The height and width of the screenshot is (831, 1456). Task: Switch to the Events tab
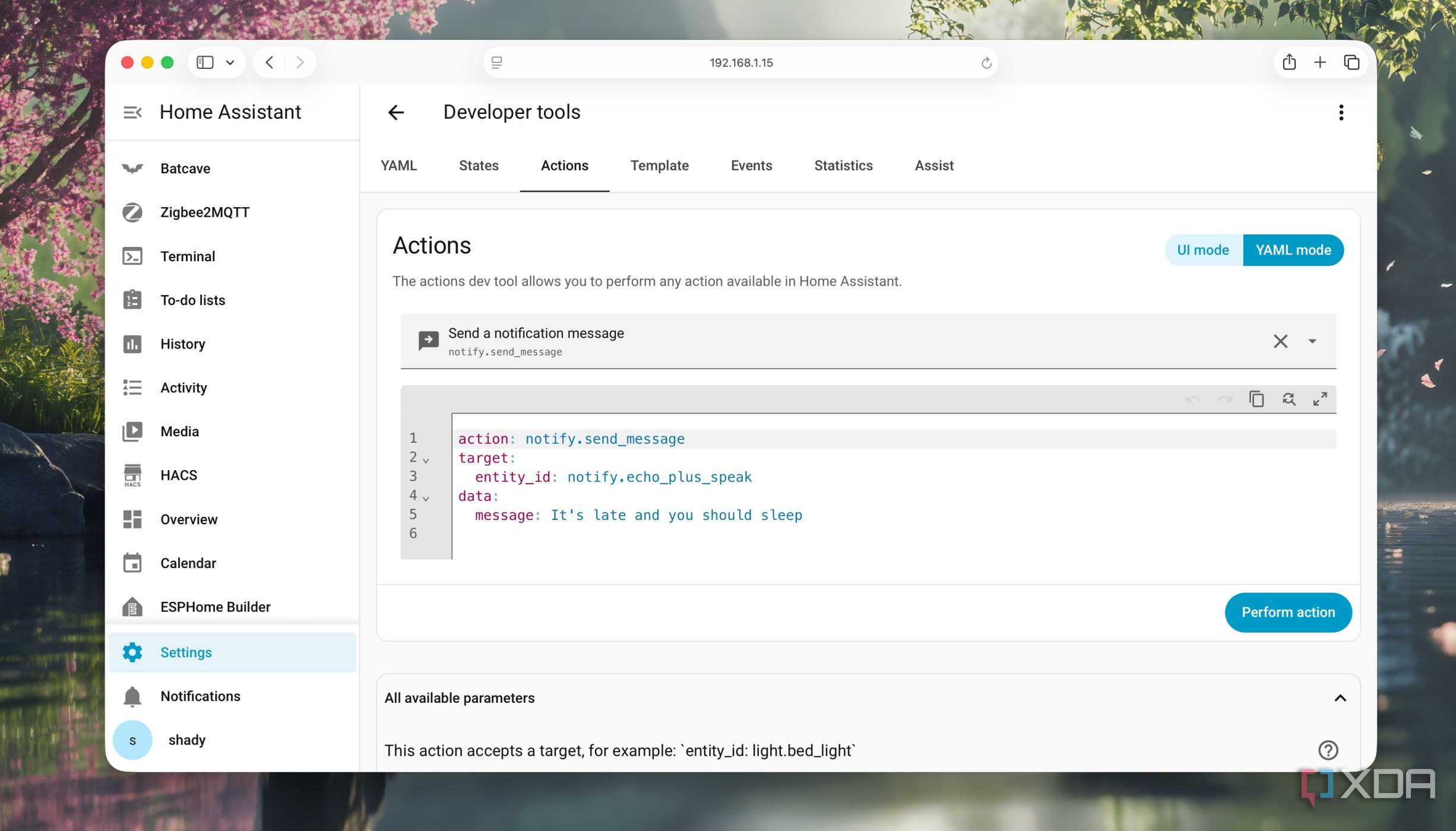click(x=751, y=166)
